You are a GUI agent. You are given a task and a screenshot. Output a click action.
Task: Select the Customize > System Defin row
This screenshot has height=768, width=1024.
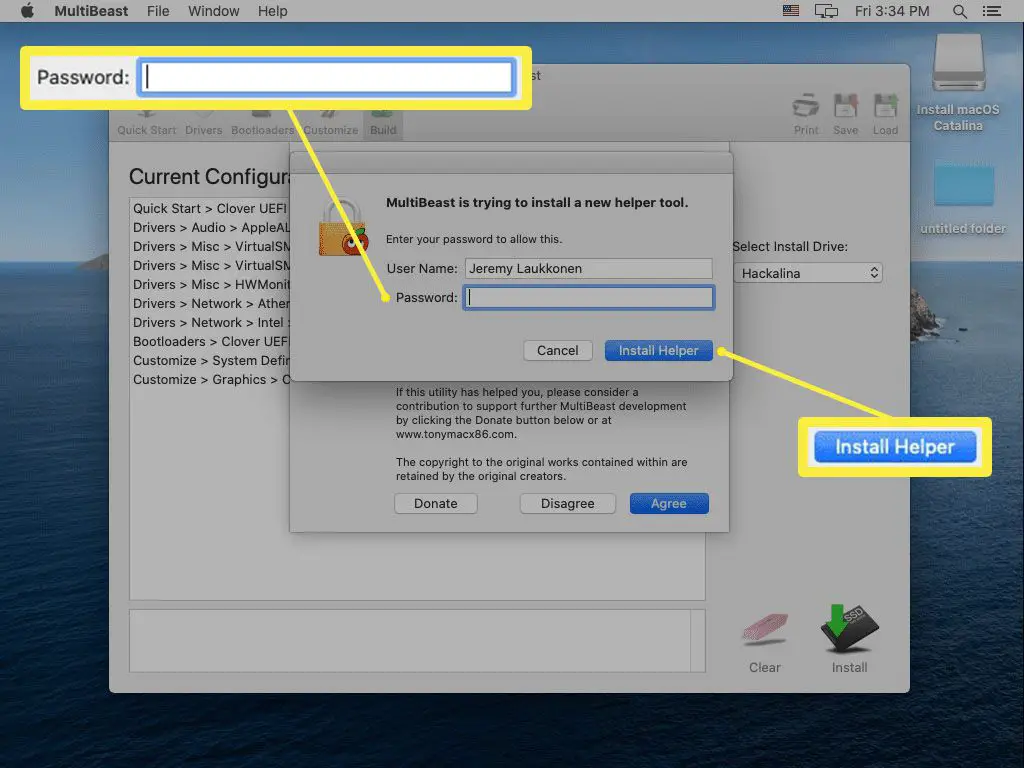[210, 360]
